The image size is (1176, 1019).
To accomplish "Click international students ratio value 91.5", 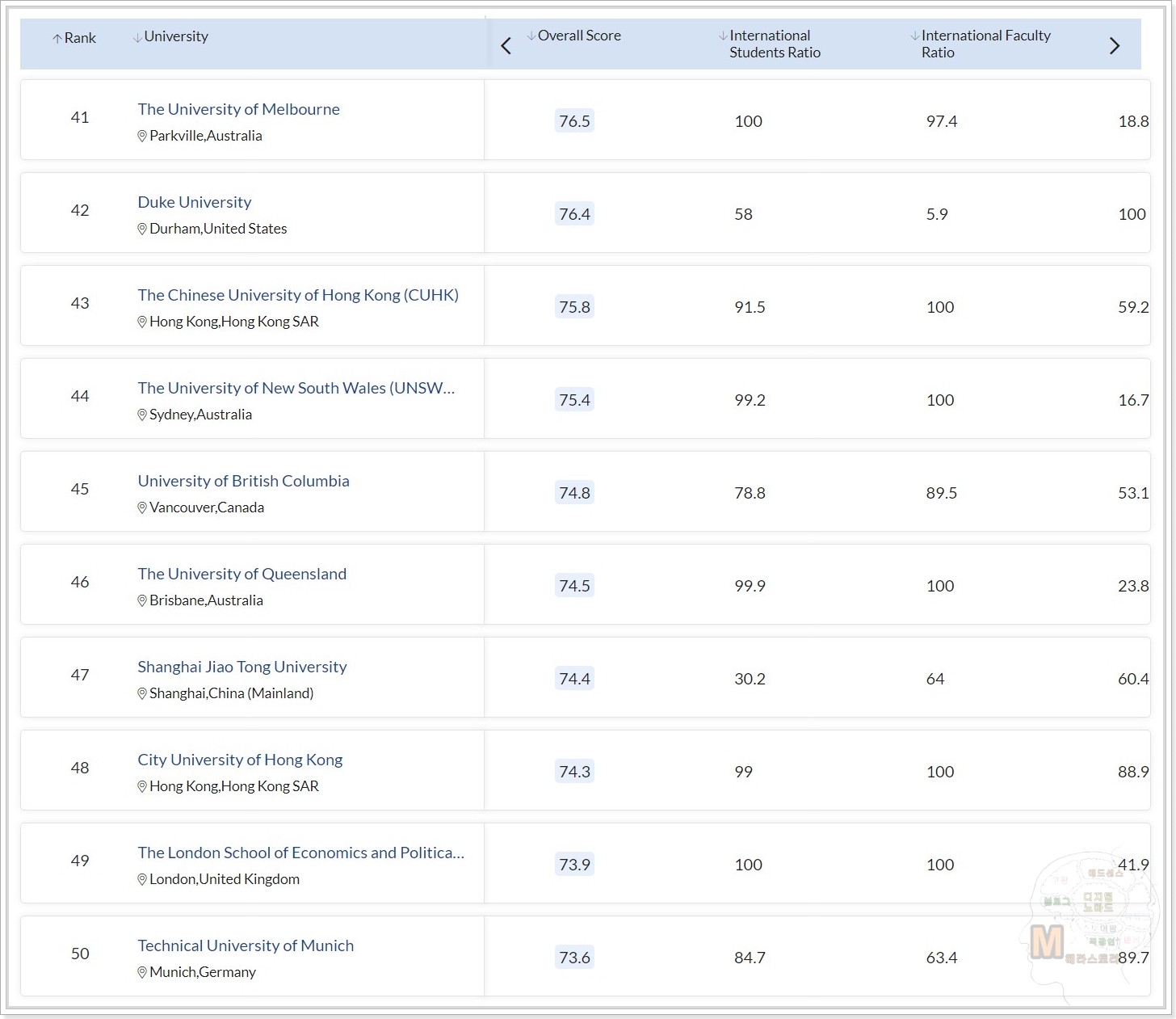I will [750, 307].
